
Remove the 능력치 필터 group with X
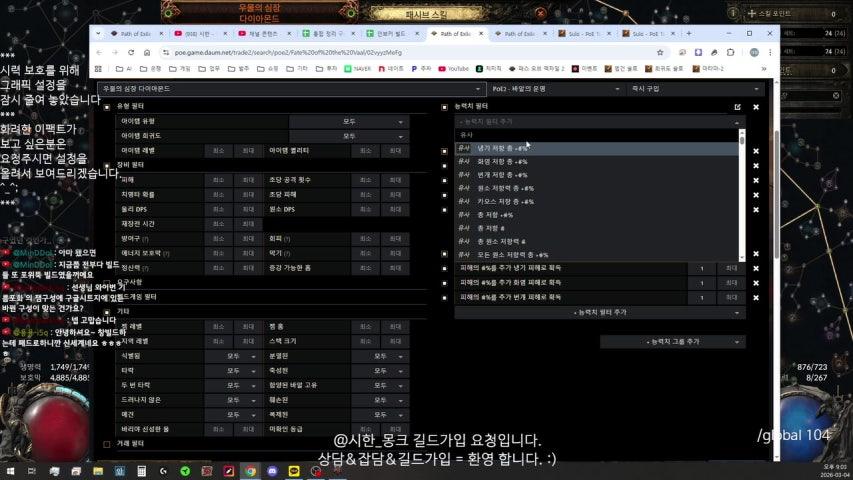(x=756, y=107)
